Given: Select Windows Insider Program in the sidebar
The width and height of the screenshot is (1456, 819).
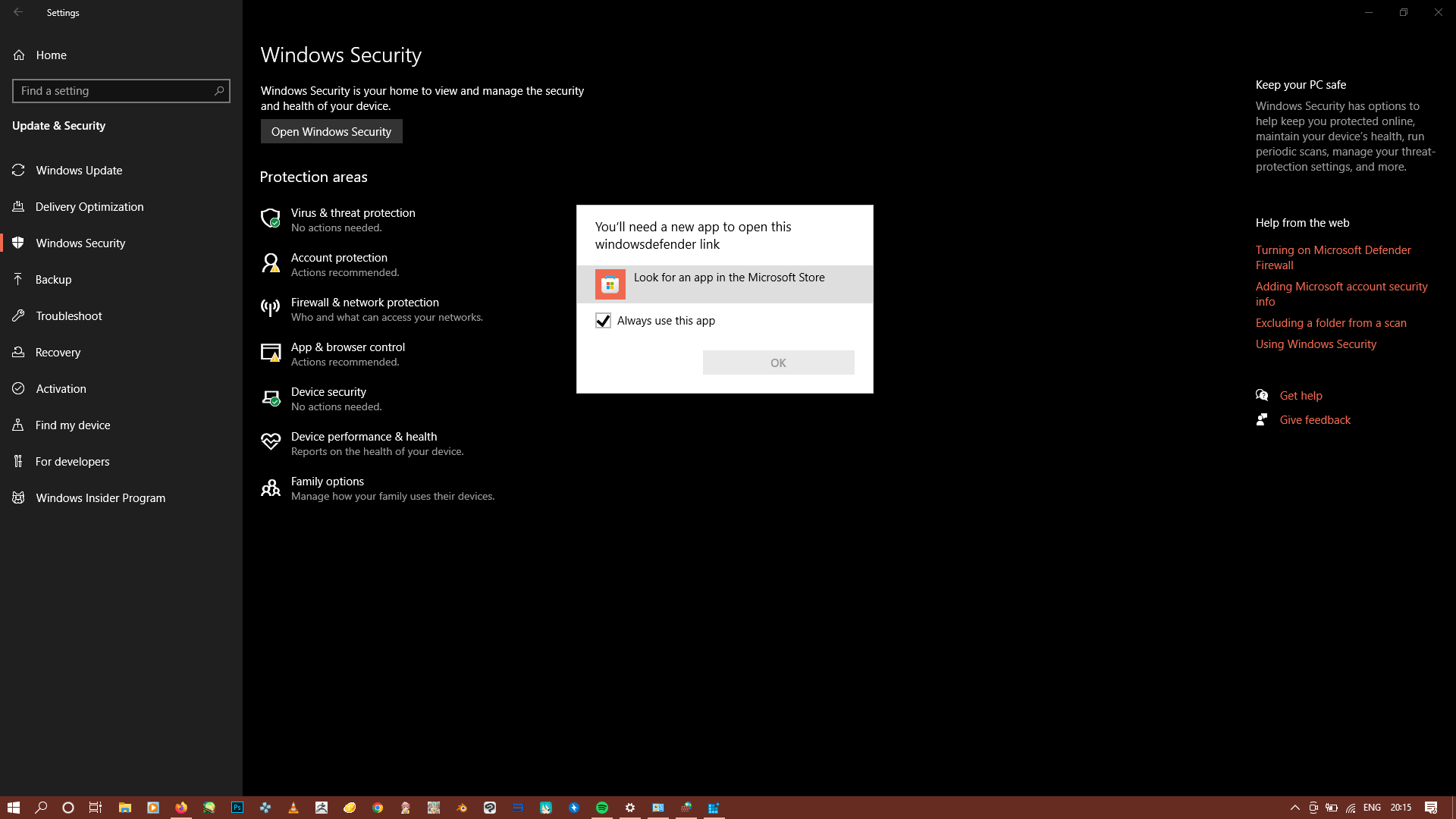Looking at the screenshot, I should (x=100, y=497).
